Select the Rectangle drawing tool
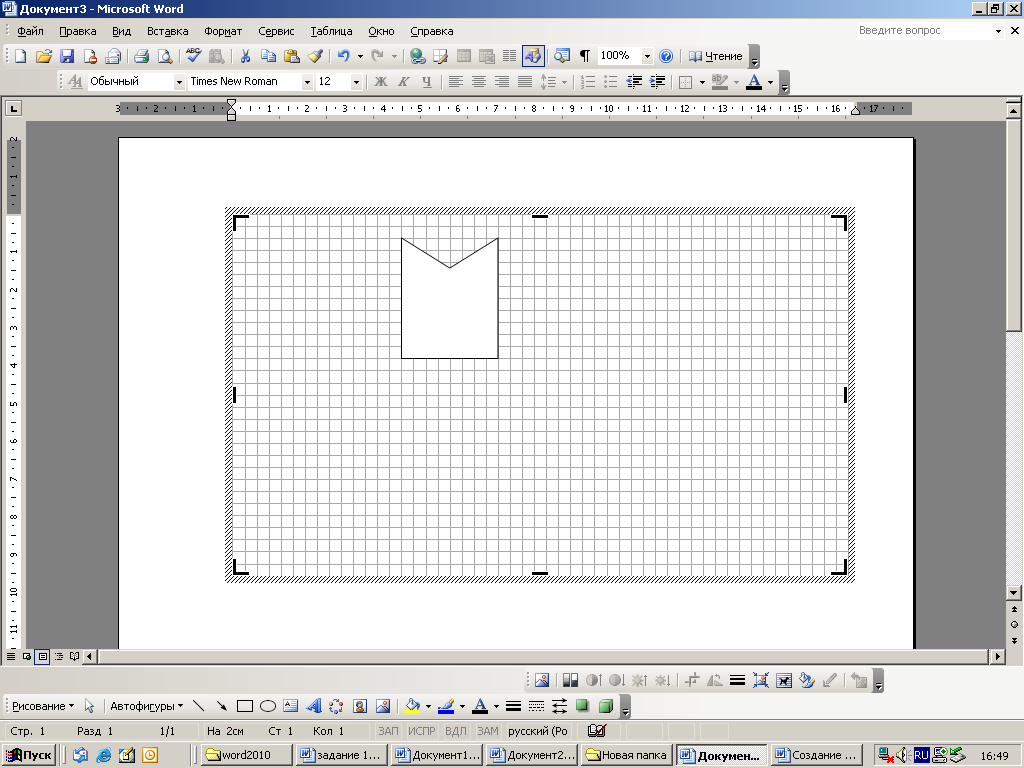The width and height of the screenshot is (1024, 768). (245, 706)
